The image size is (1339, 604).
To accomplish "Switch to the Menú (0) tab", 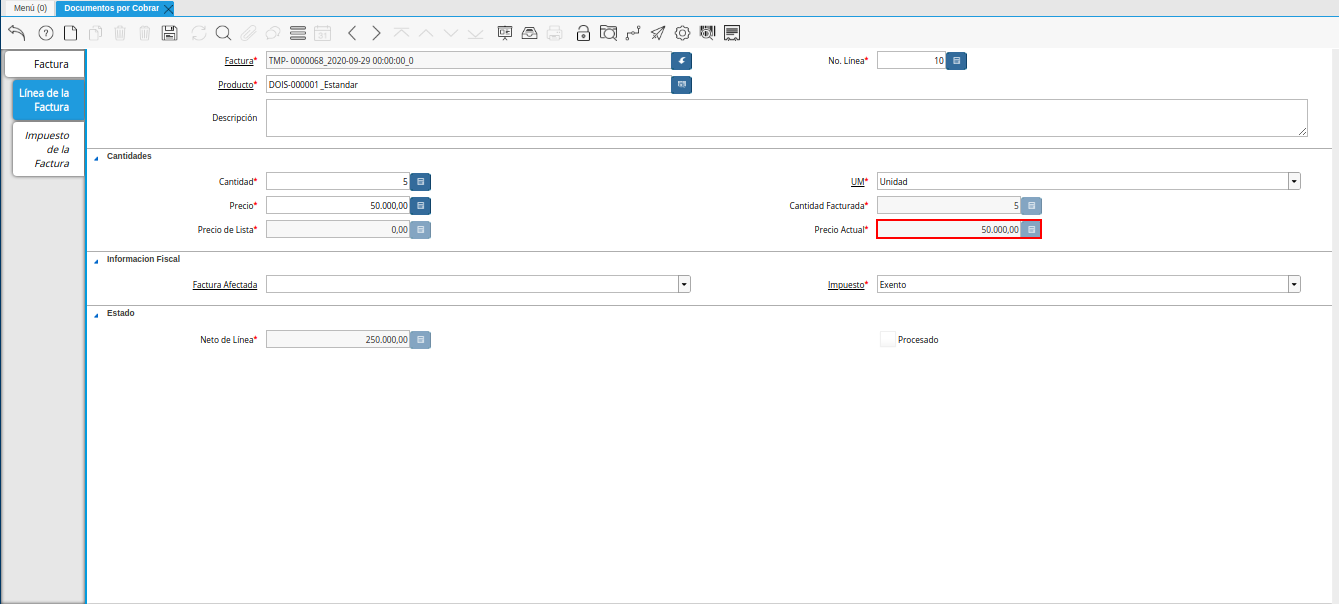I will (x=30, y=8).
